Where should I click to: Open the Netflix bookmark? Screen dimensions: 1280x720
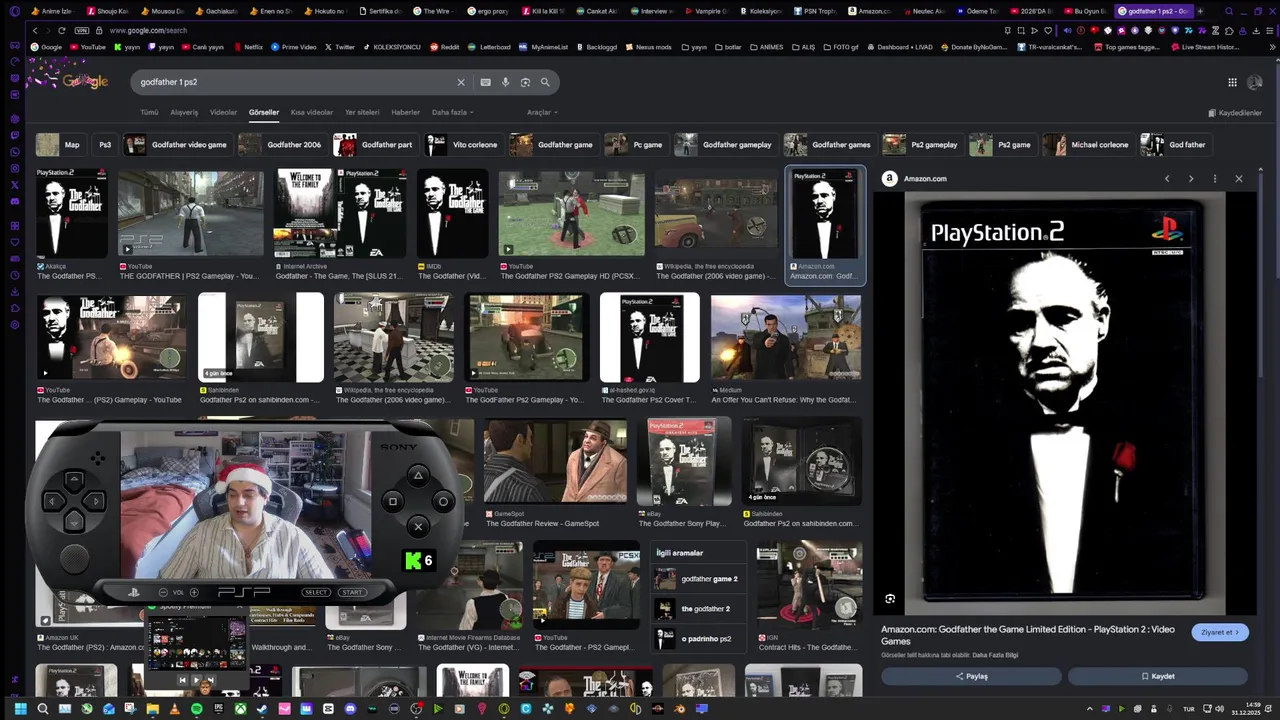[x=247, y=47]
